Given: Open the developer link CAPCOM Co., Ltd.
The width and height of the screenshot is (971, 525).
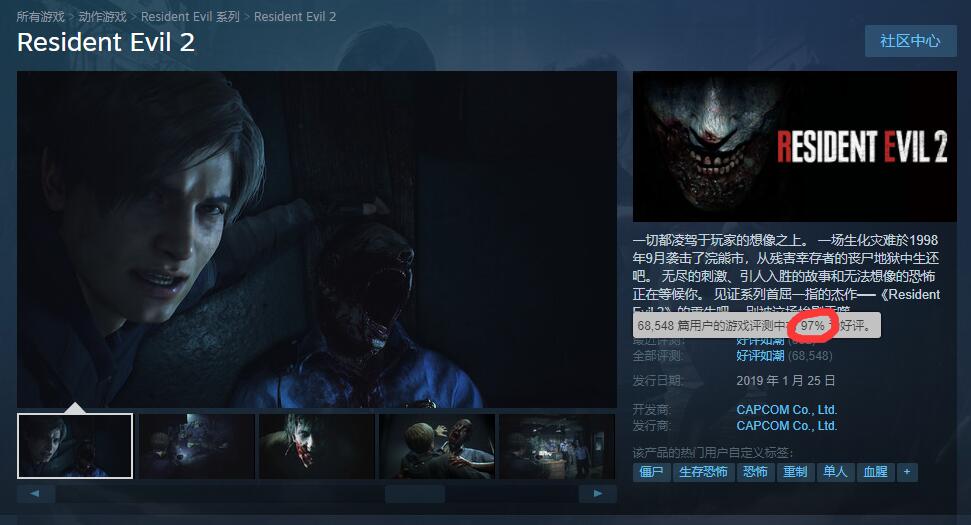Looking at the screenshot, I should click(786, 409).
